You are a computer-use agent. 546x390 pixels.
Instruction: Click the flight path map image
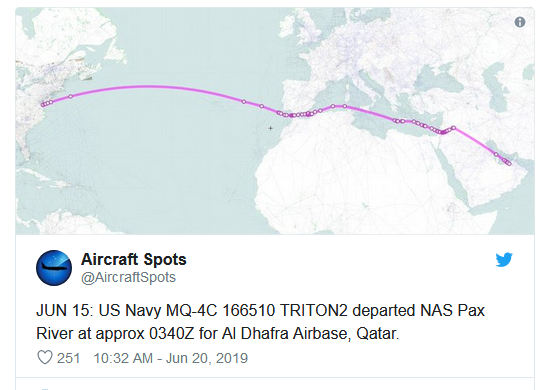275,121
